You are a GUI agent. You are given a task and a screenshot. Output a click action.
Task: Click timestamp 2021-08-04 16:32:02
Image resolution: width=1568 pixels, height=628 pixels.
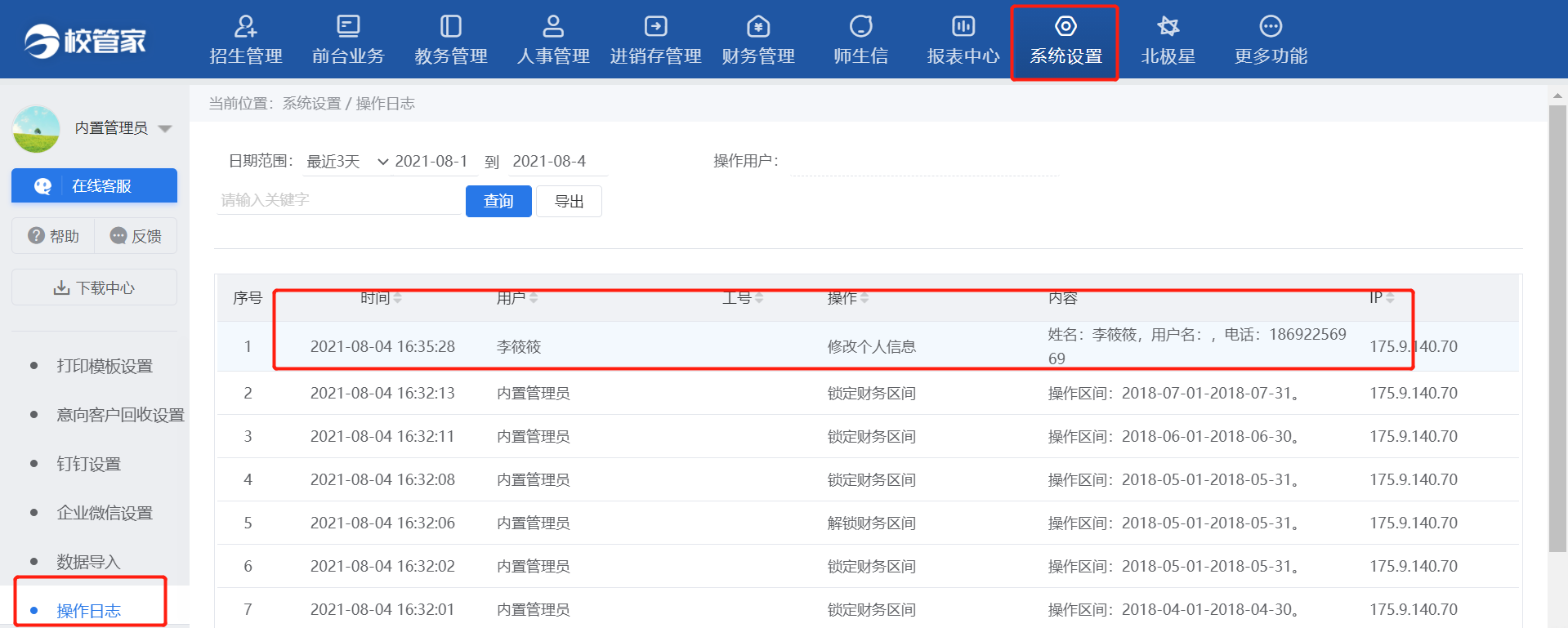pyautogui.click(x=382, y=566)
